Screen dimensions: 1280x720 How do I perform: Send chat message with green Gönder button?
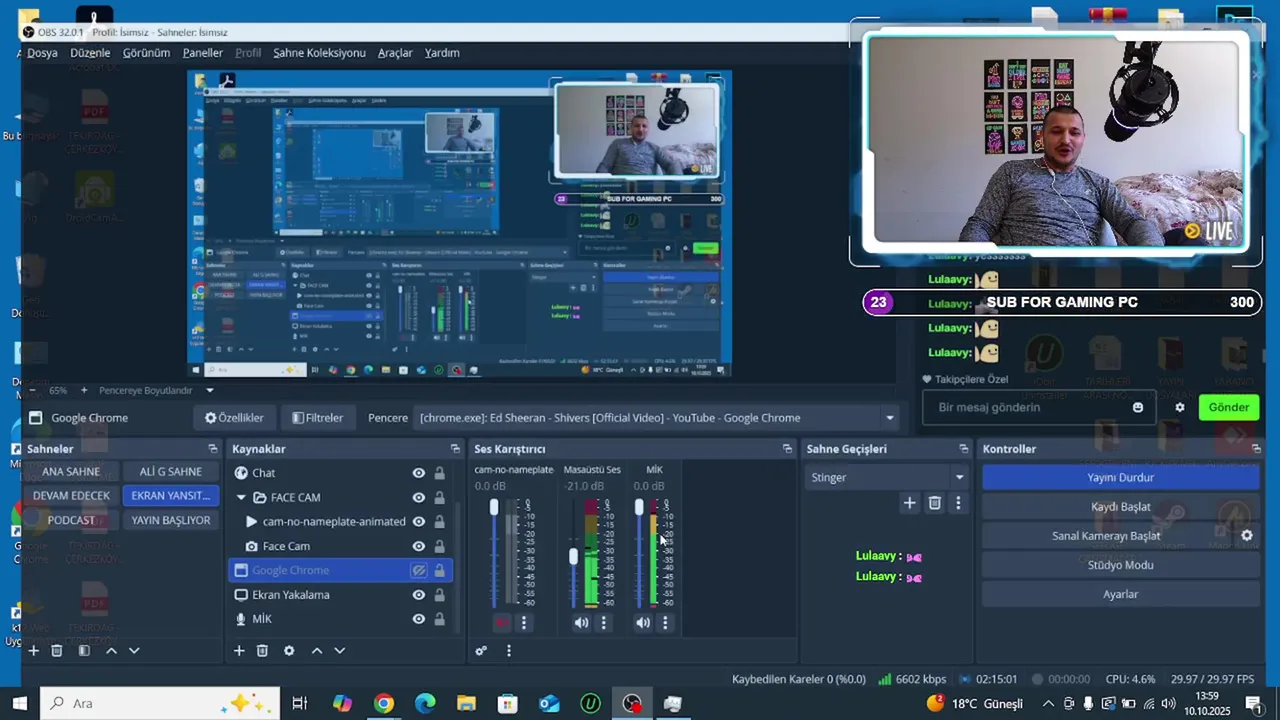[x=1228, y=407]
